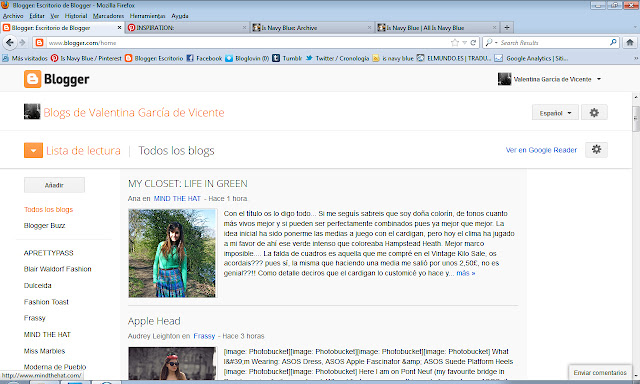
Task: Open the Apple Head post title
Action: tap(154, 321)
